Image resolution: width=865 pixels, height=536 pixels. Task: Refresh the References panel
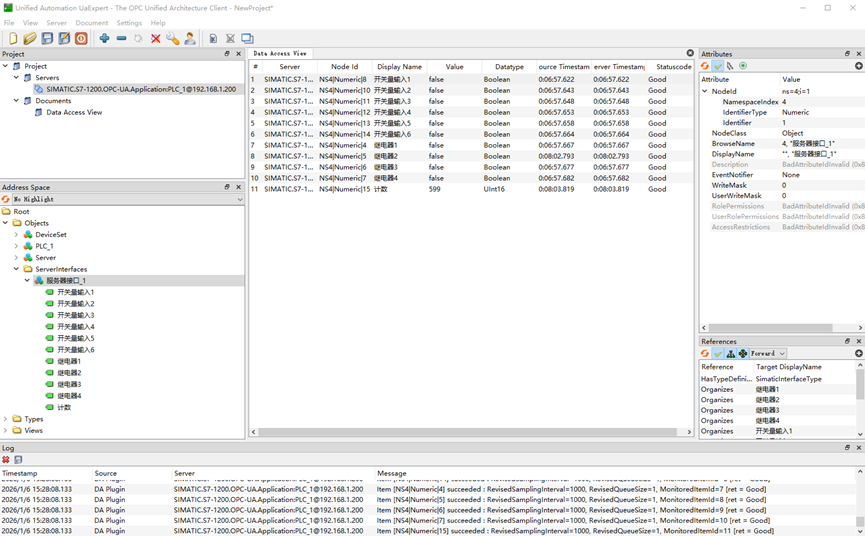704,353
